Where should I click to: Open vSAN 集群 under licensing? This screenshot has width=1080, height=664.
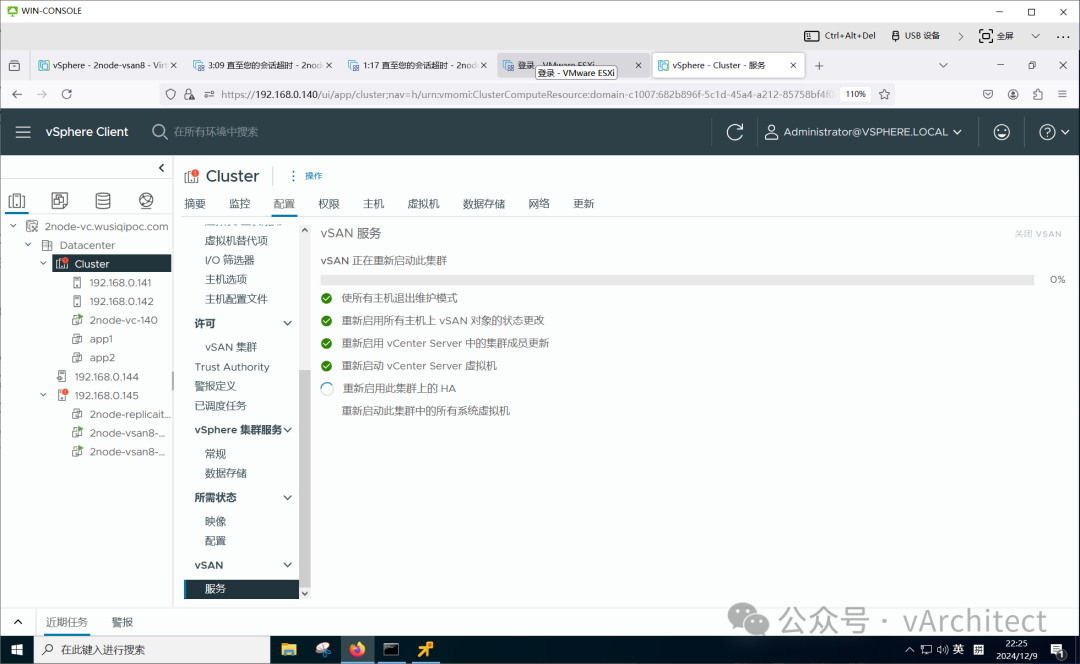click(231, 346)
